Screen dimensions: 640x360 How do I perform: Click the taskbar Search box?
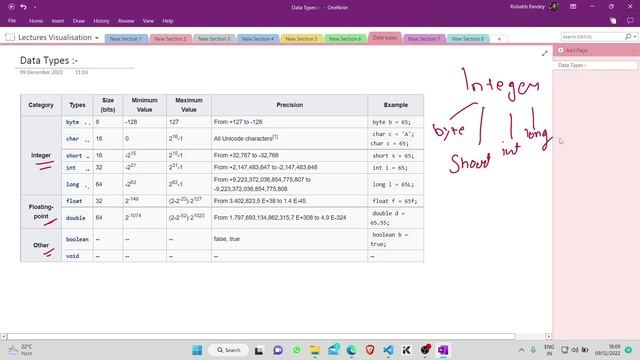229,350
